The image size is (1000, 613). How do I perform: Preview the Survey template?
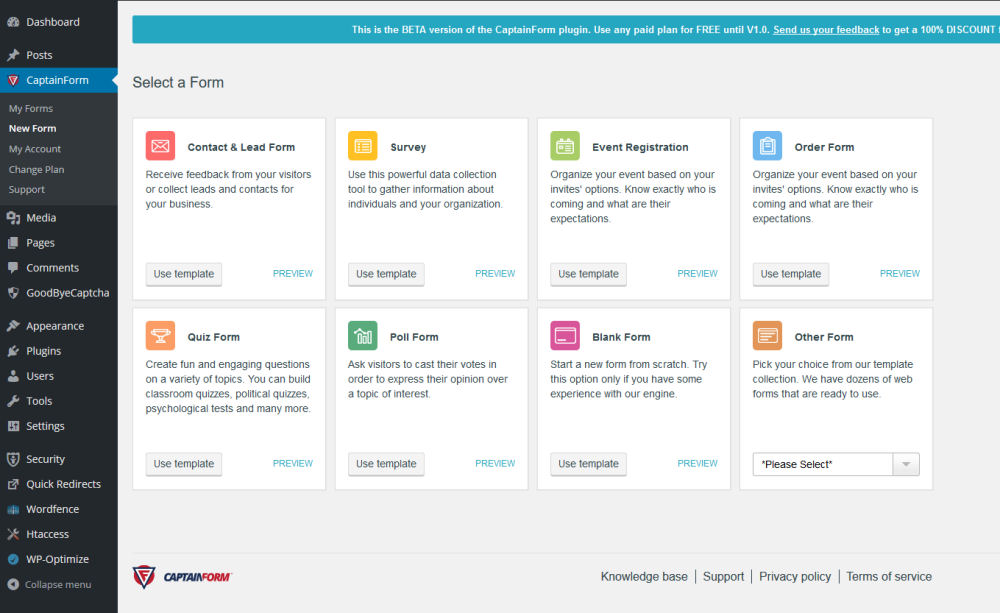[495, 274]
